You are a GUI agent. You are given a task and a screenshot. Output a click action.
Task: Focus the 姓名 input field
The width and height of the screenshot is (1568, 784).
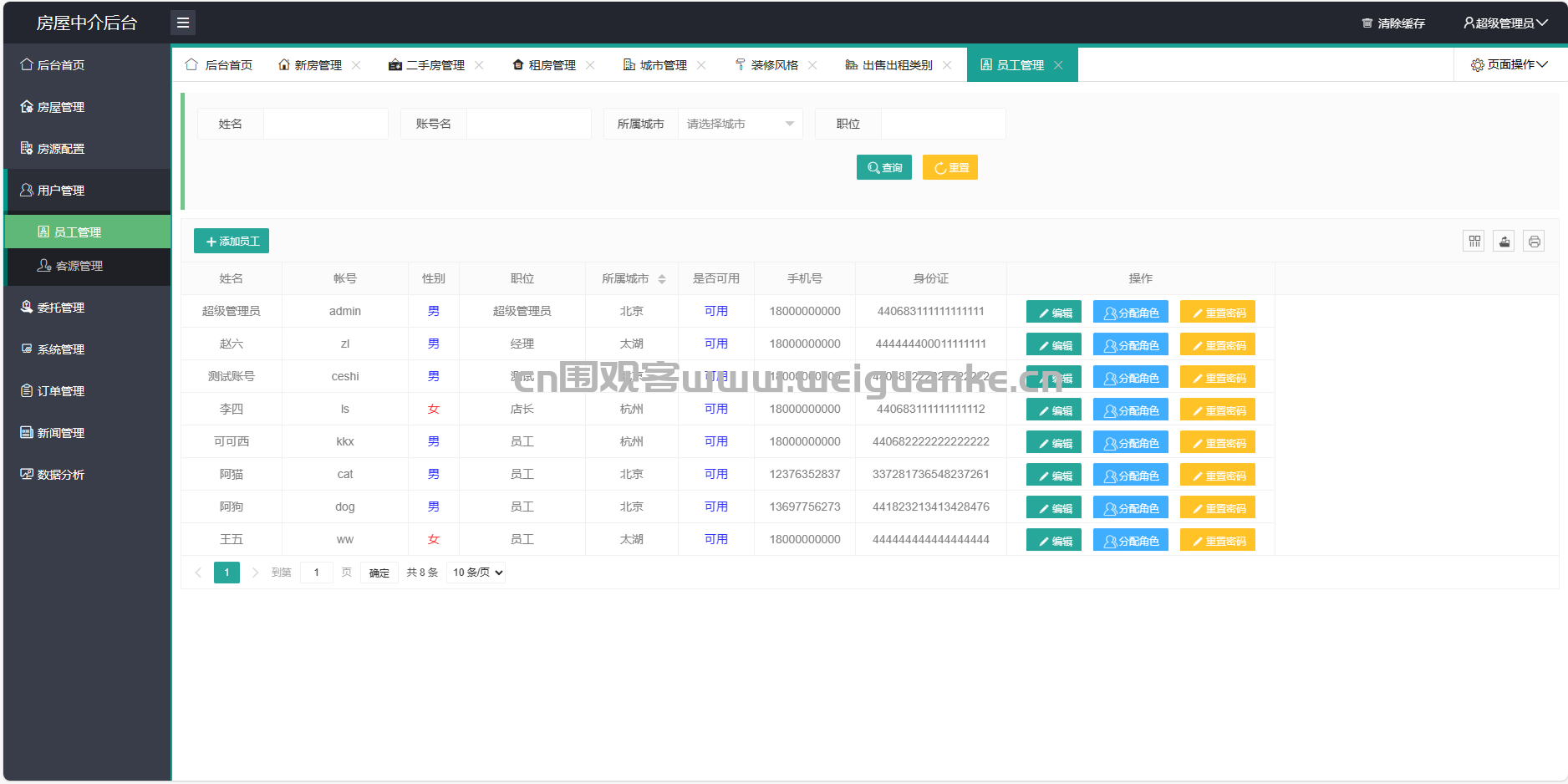(x=326, y=124)
